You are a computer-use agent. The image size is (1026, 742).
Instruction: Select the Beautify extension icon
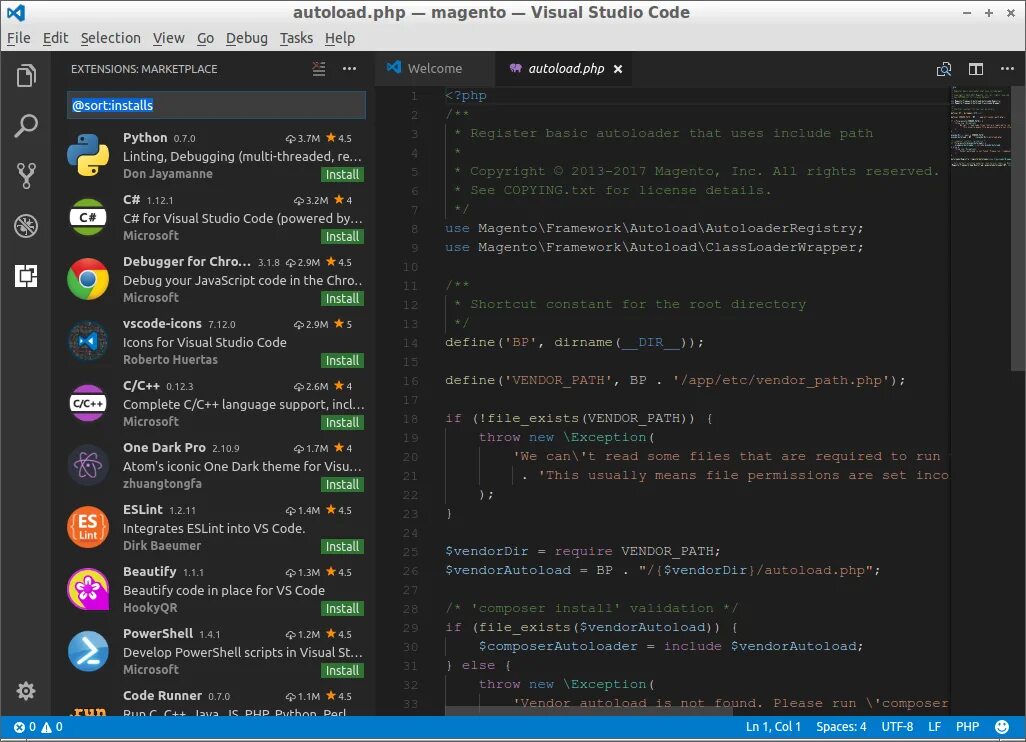click(88, 589)
